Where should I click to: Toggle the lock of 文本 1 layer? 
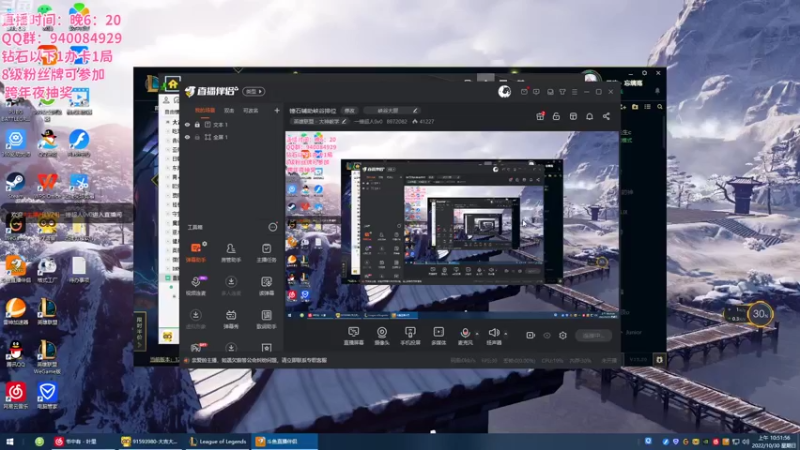[197, 124]
